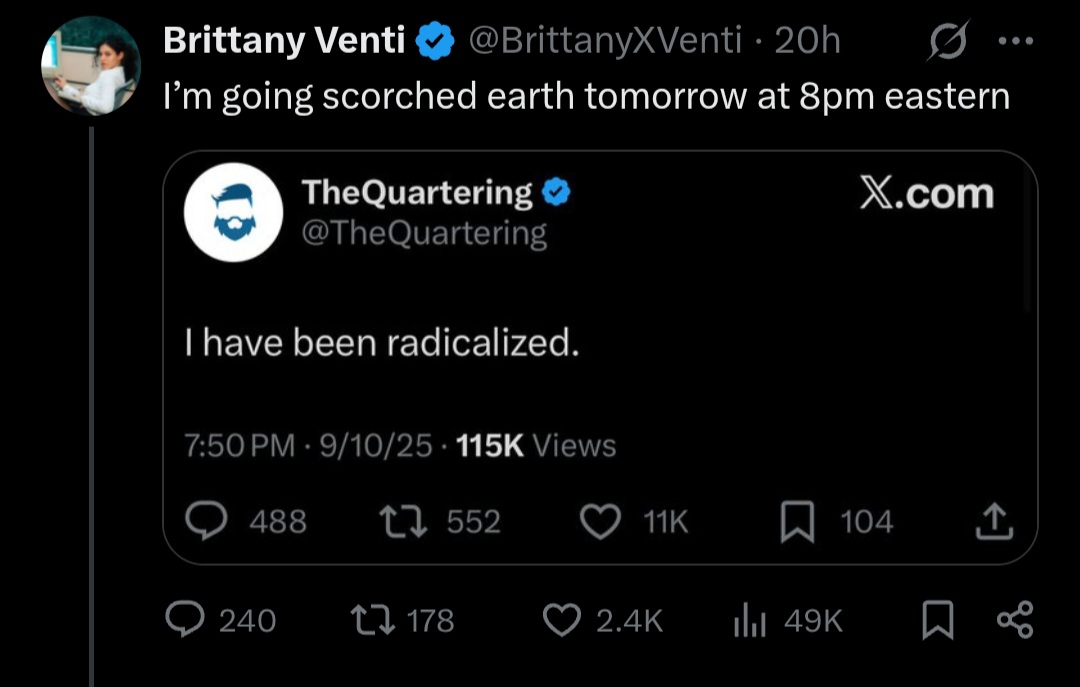Screen dimensions: 1080x687
Task: Open the quoted post text 'I have been radicalized.'
Action: pyautogui.click(x=383, y=343)
